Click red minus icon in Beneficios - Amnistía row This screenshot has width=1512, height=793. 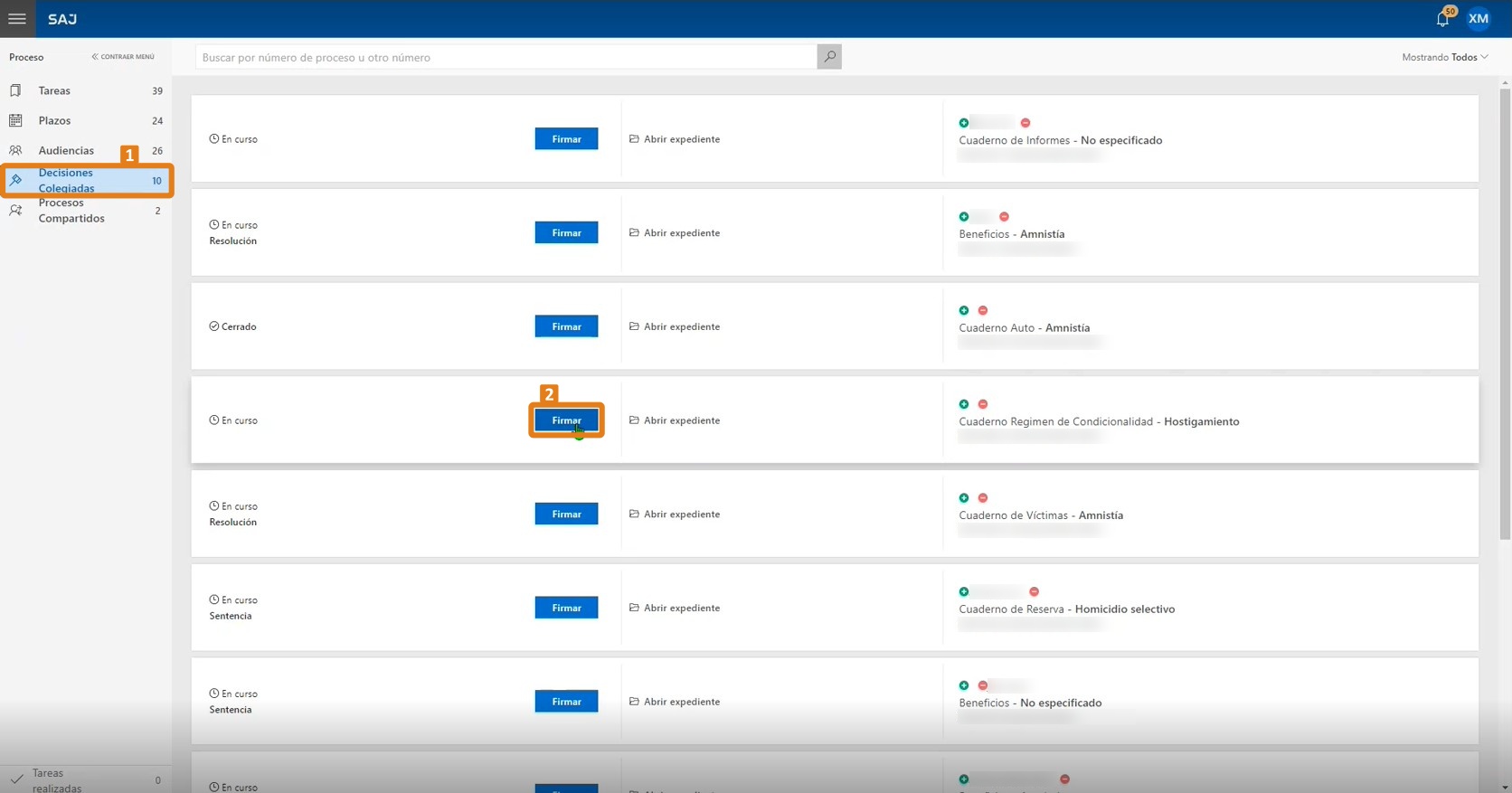pos(1004,217)
